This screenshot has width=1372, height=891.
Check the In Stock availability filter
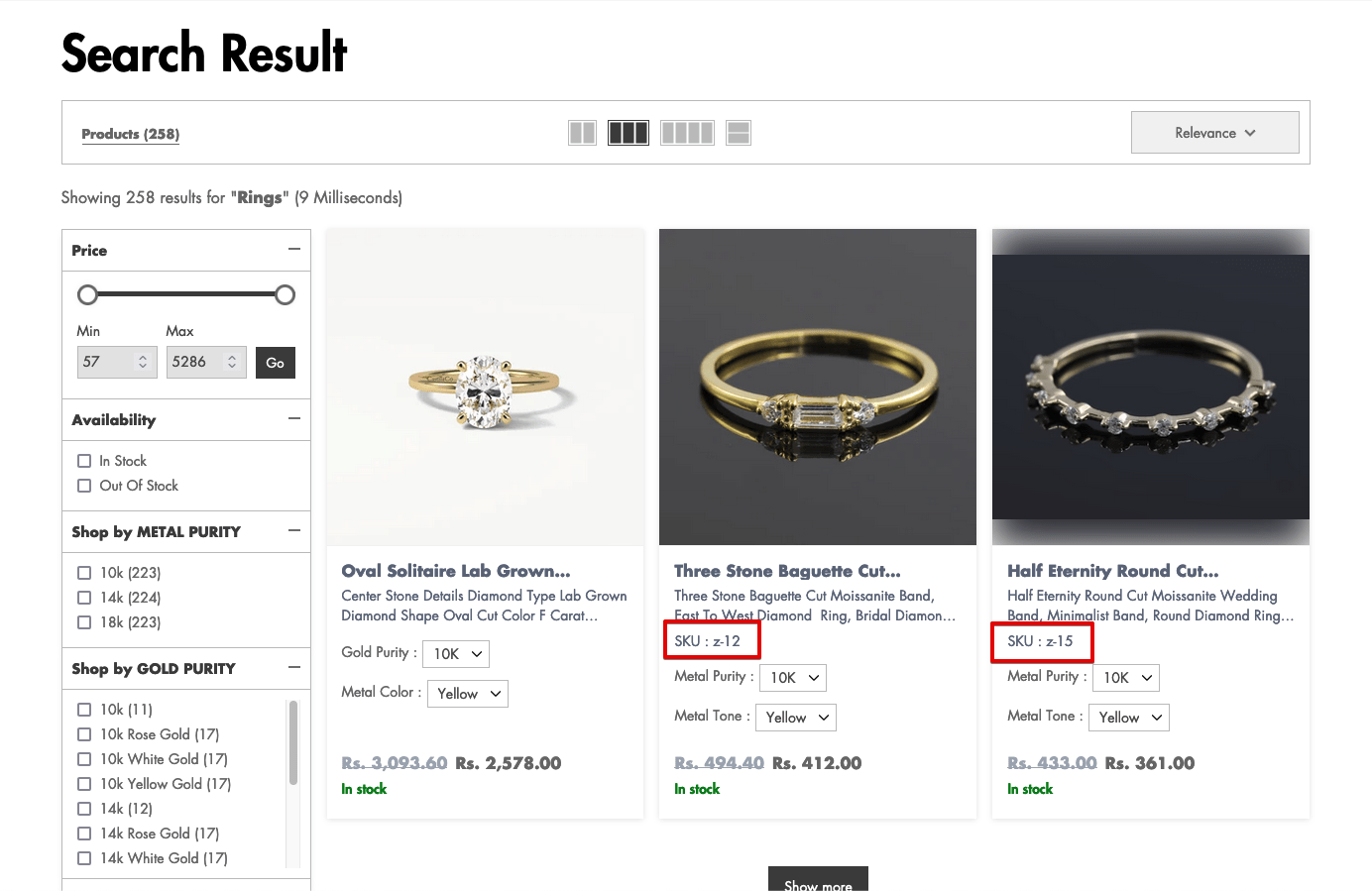84,461
